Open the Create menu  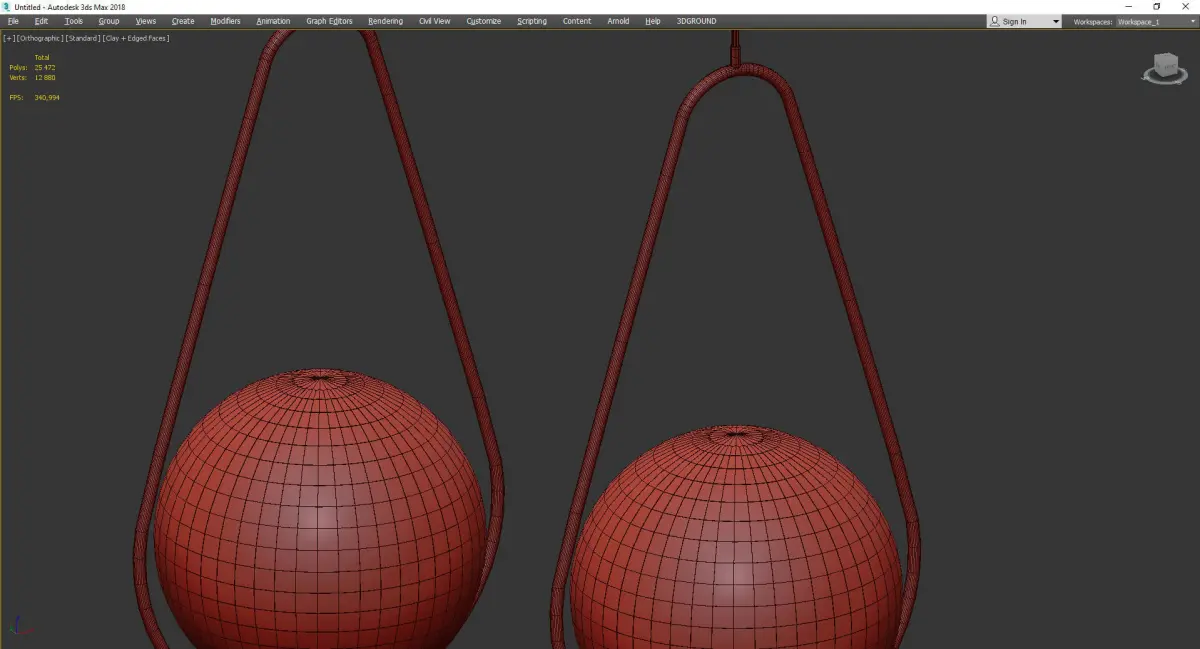tap(183, 21)
